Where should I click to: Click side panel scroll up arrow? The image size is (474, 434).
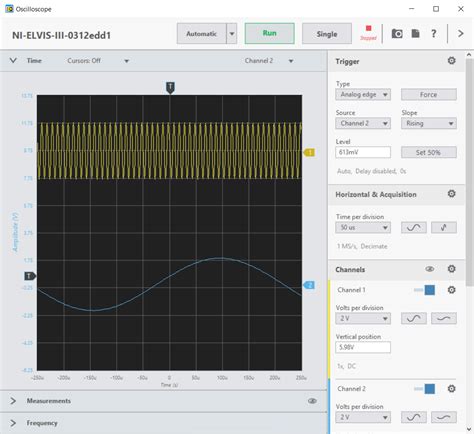[x=469, y=55]
